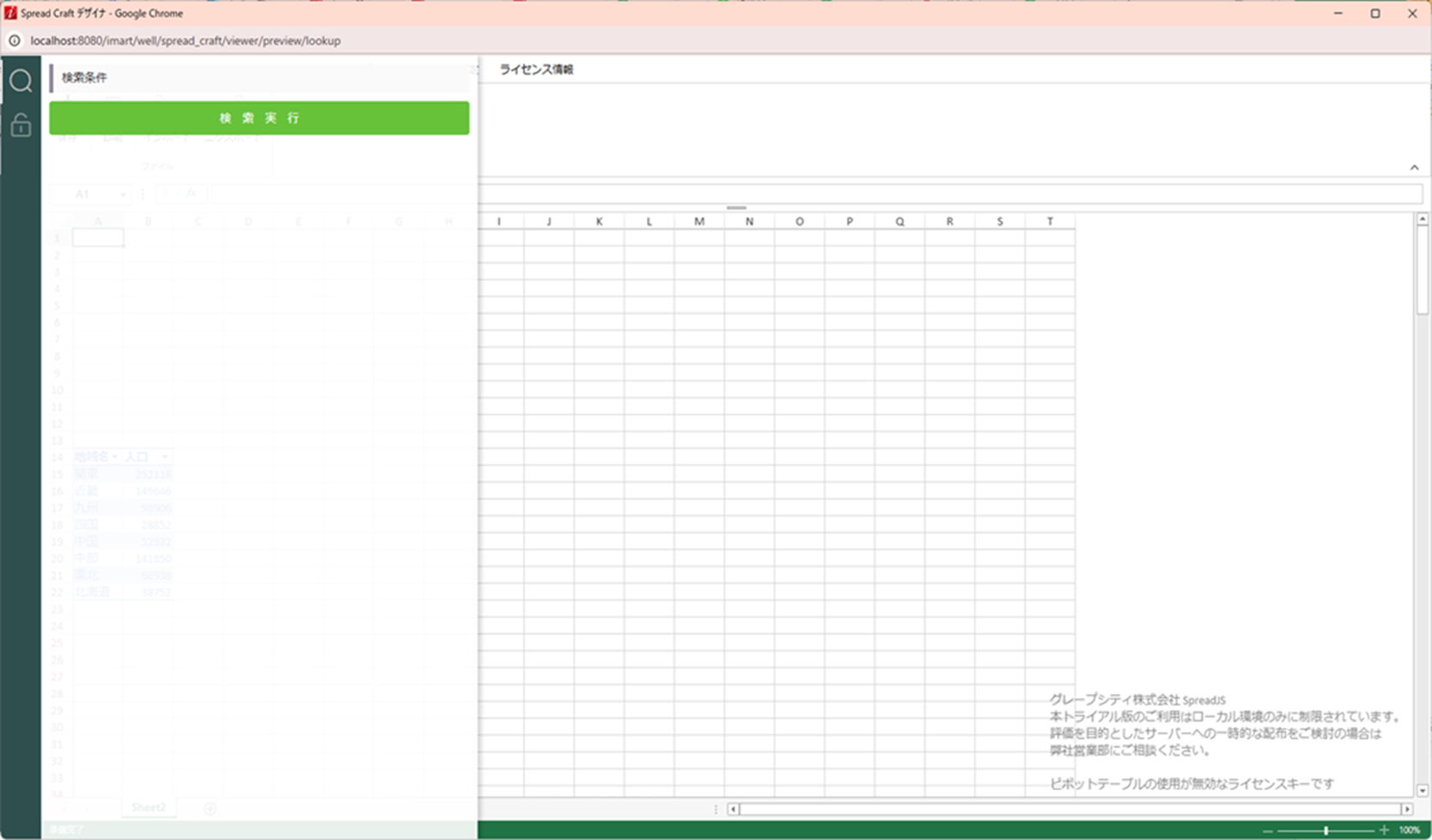The width and height of the screenshot is (1432, 840).
Task: Click the vertical scrollbar down arrow
Action: 1422,790
